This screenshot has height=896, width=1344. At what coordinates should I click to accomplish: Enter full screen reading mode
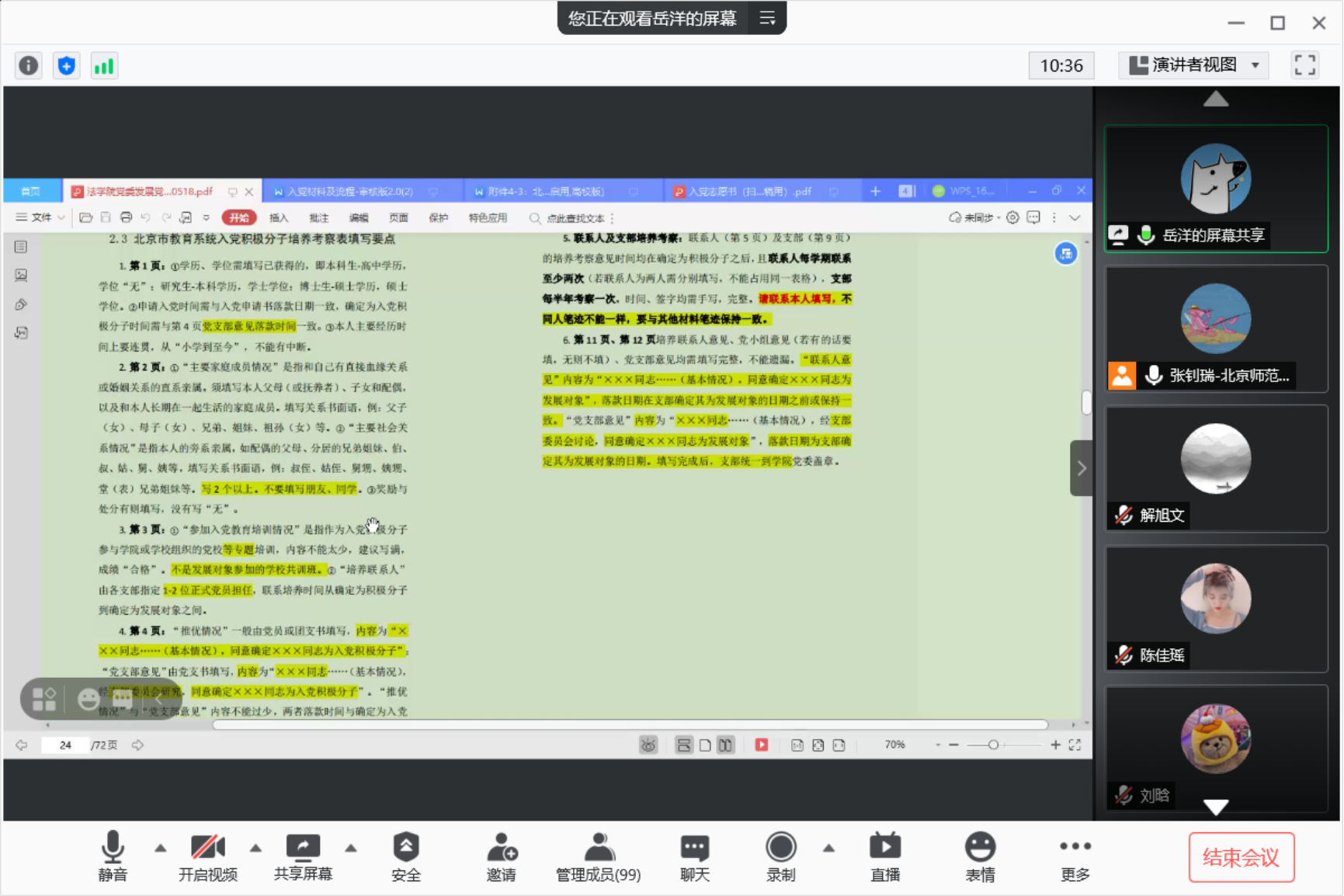[x=1075, y=744]
